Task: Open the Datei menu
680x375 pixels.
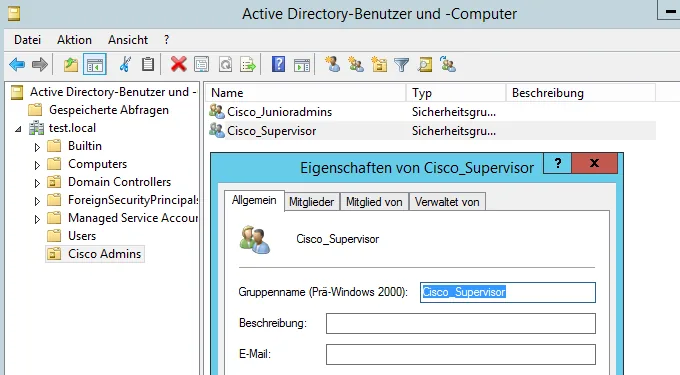Action: 27,40
